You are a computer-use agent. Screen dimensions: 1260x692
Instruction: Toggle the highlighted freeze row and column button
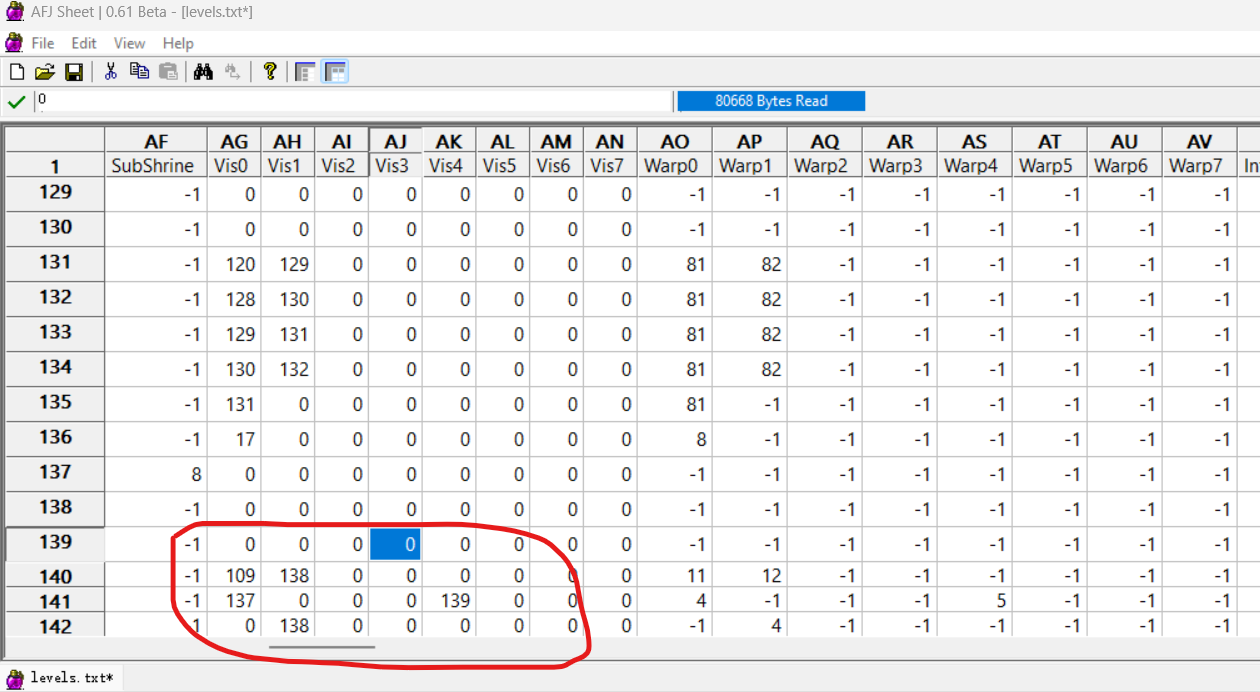335,72
